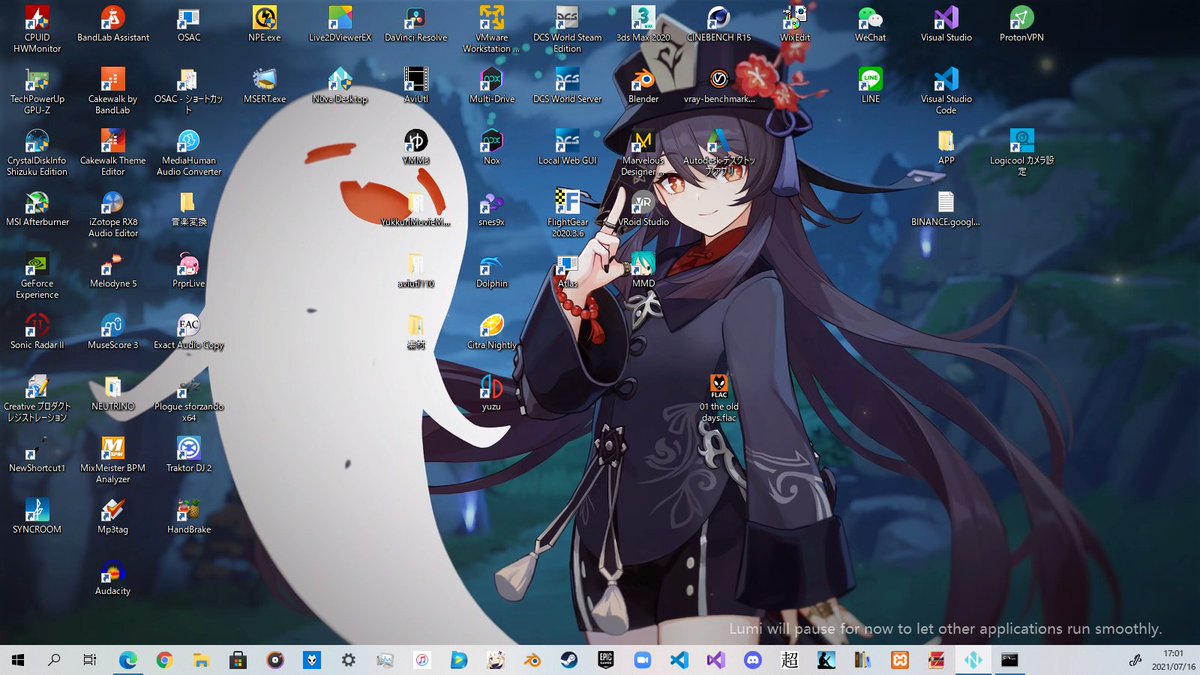Open File Explorer from the taskbar

tap(201, 660)
